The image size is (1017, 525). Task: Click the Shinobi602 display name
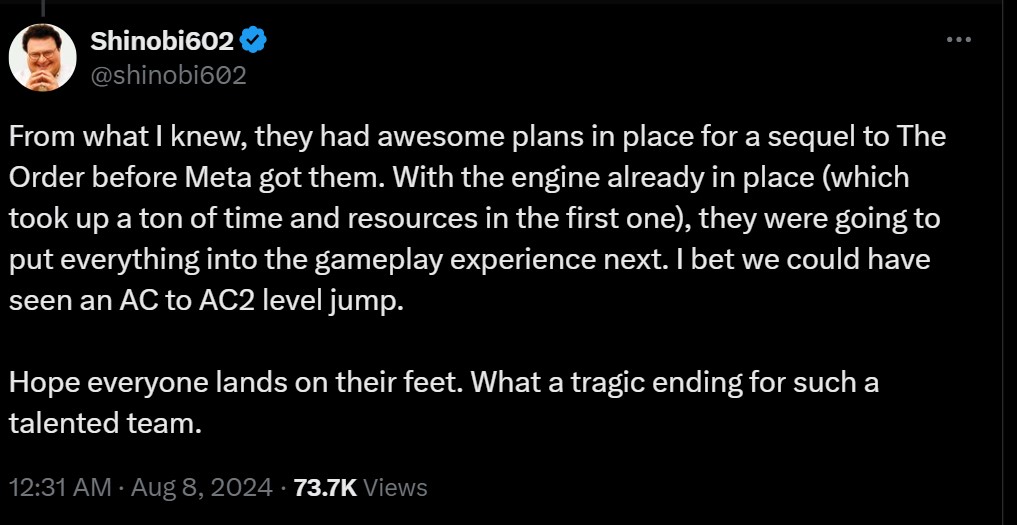(162, 41)
